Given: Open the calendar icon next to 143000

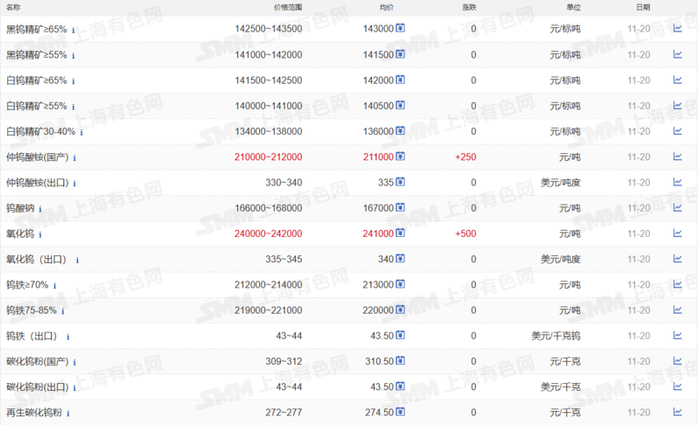Looking at the screenshot, I should coord(400,28).
